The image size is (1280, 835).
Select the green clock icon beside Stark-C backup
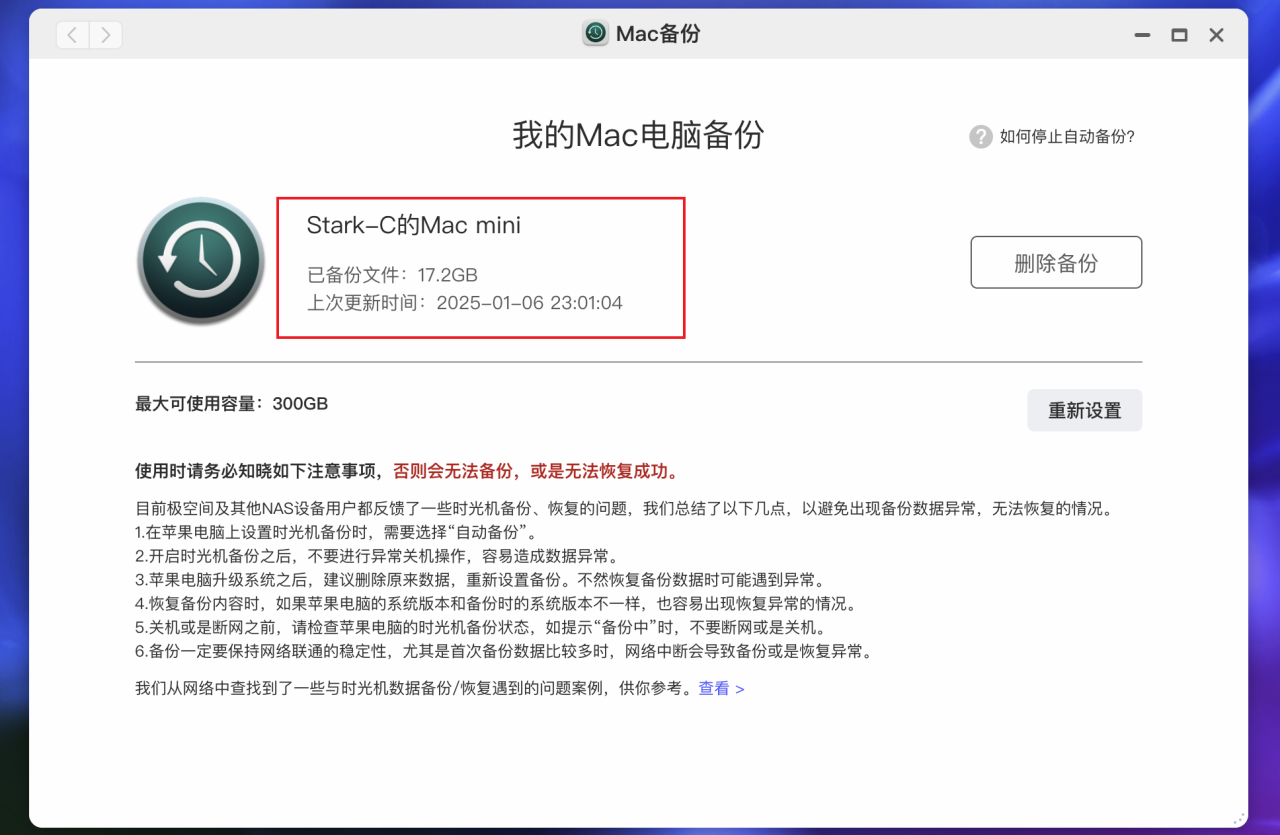[200, 261]
